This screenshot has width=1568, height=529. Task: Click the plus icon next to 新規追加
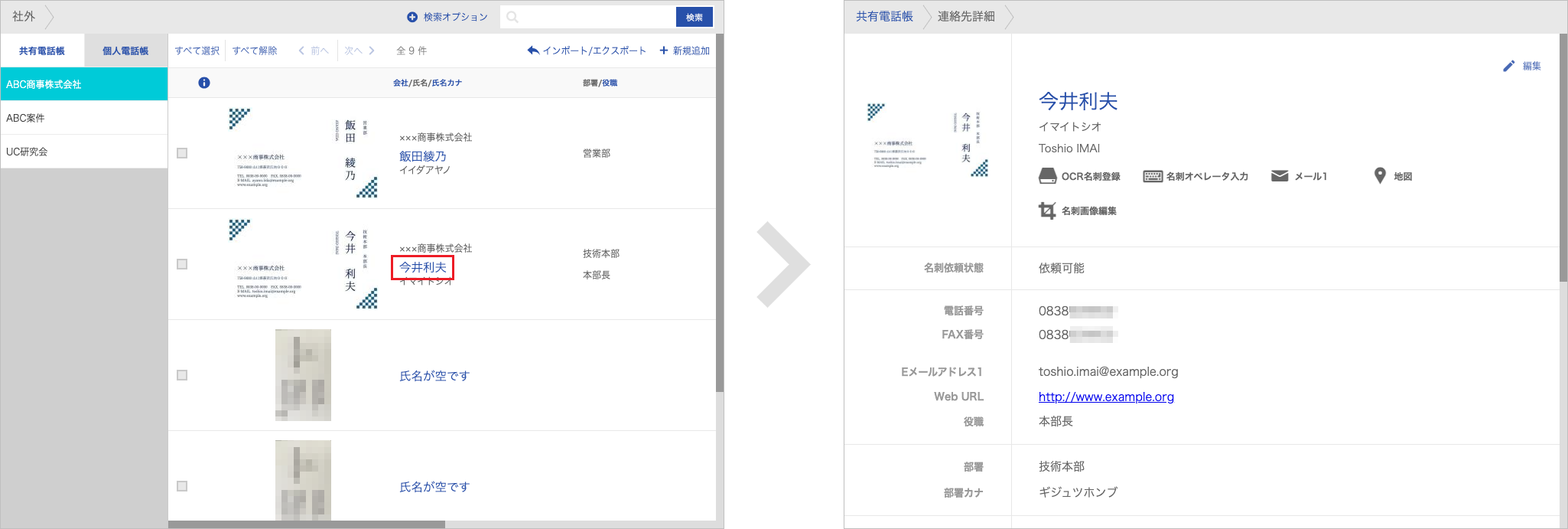click(x=664, y=51)
